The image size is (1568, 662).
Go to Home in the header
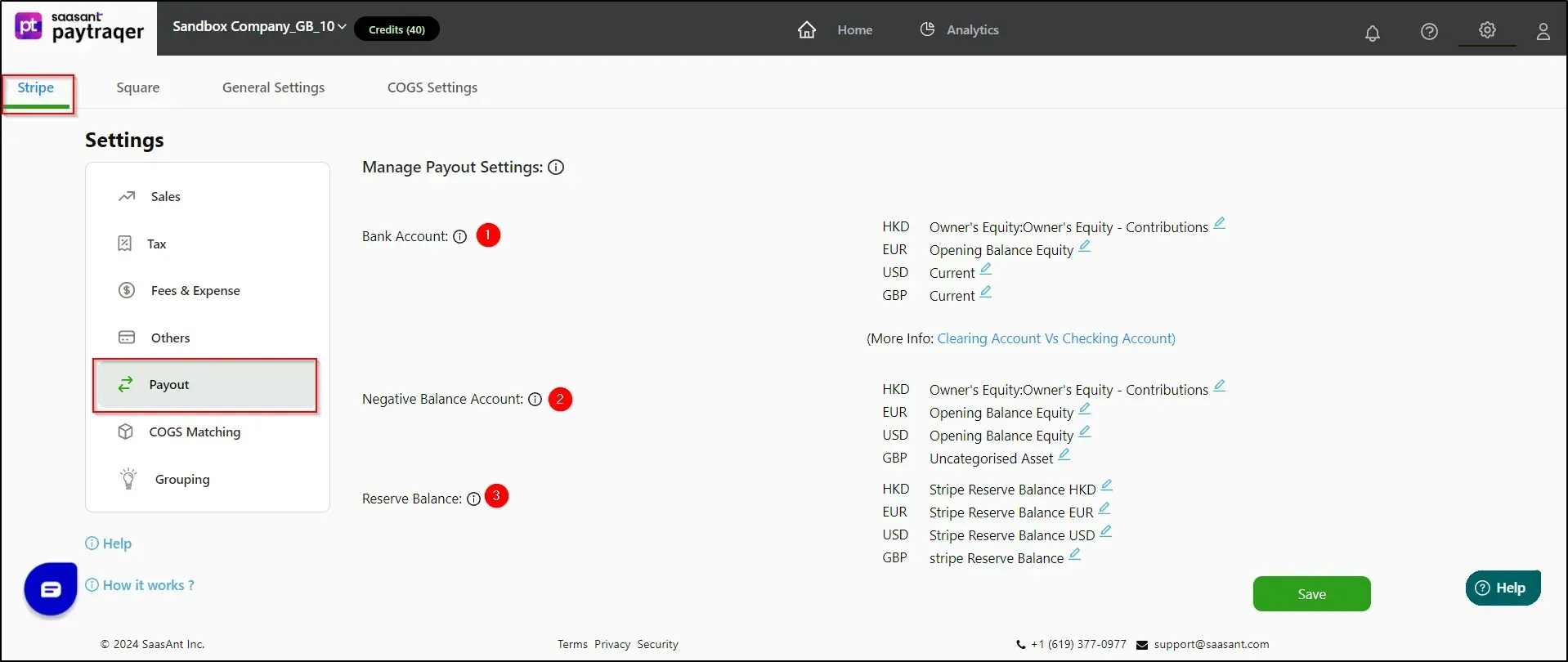point(854,30)
